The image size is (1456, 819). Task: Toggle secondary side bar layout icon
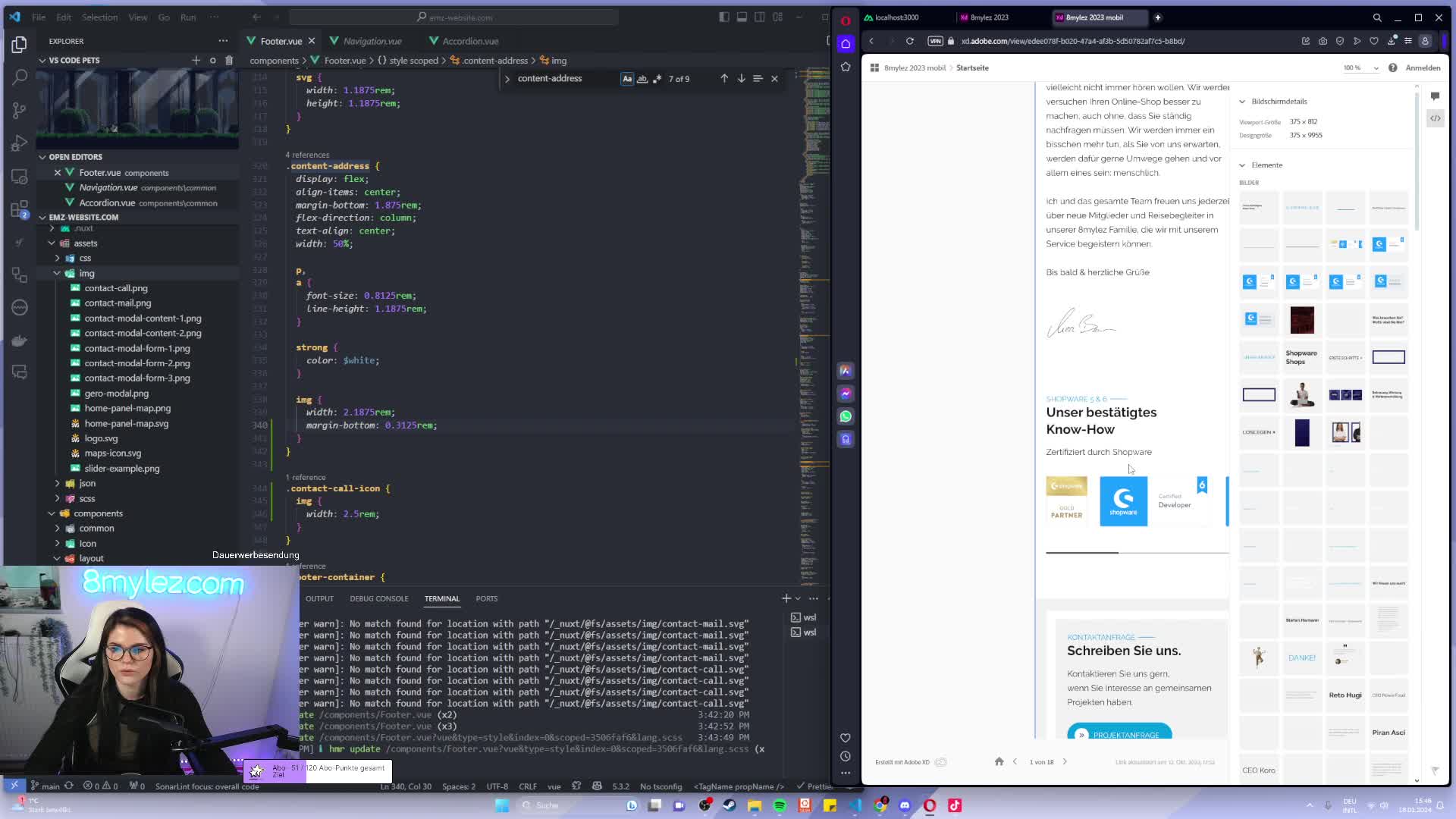(759, 17)
